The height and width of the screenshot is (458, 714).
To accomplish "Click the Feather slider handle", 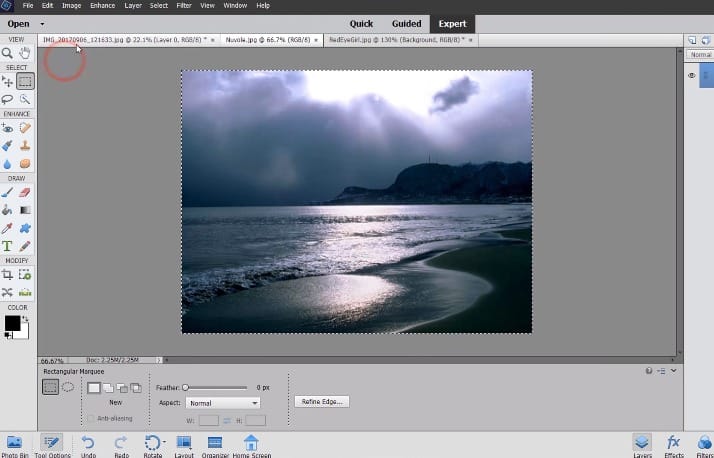I will point(185,387).
